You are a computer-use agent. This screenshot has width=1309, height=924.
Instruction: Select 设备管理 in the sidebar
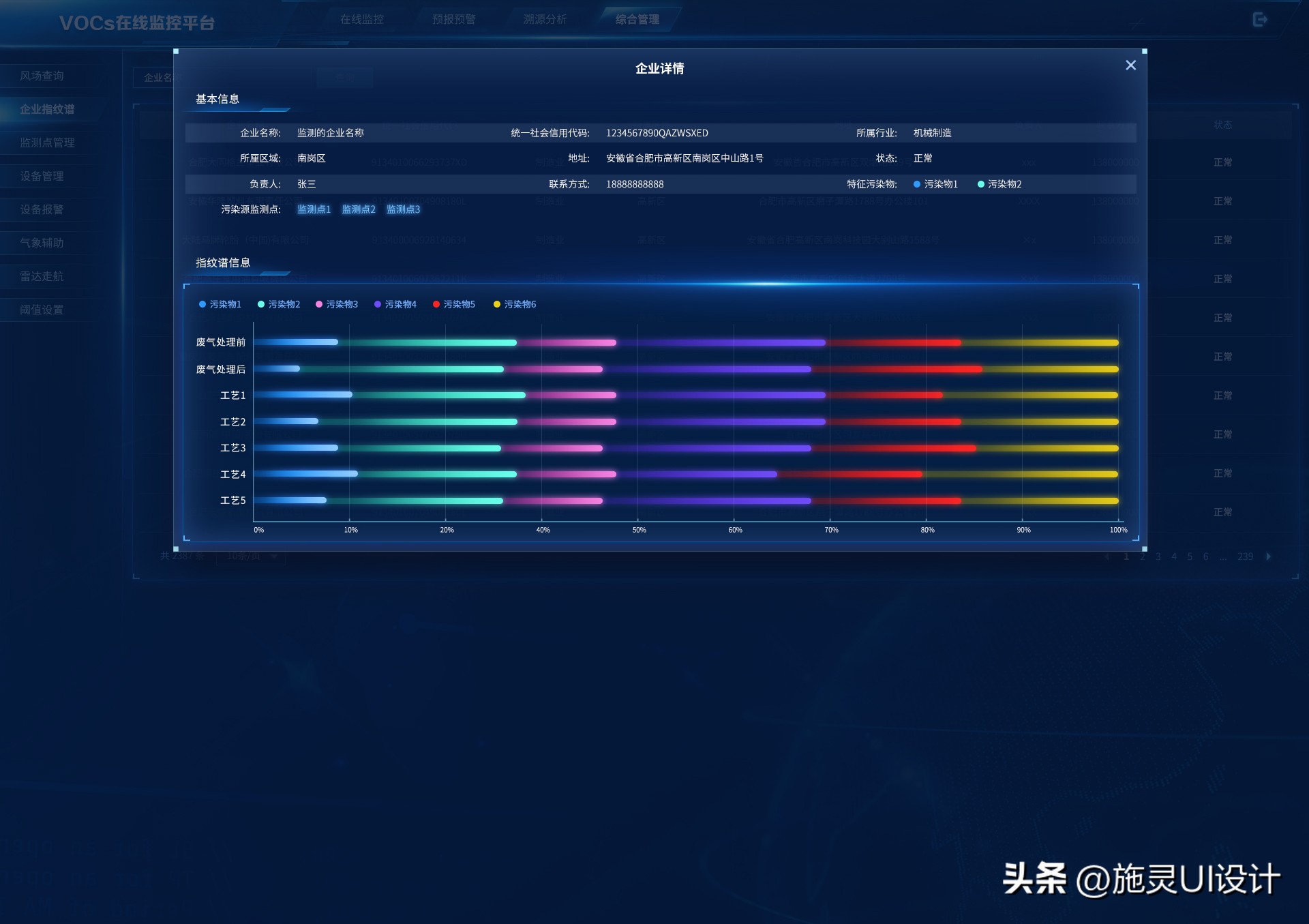click(42, 176)
